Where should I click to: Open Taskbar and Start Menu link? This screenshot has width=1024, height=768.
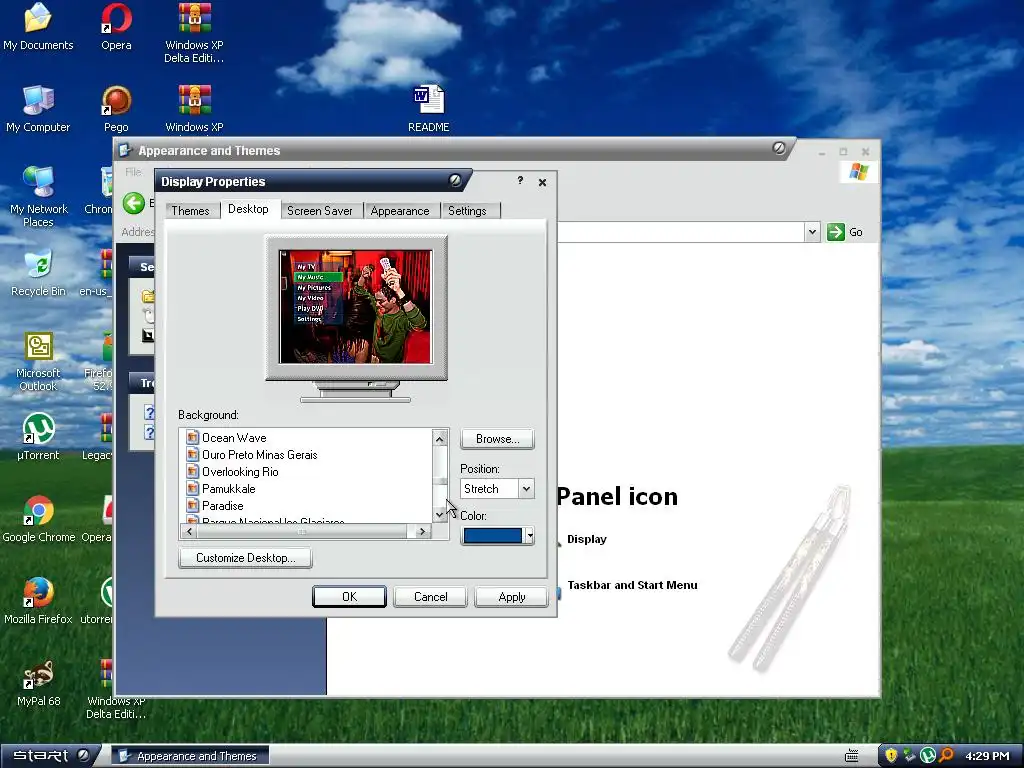(632, 585)
